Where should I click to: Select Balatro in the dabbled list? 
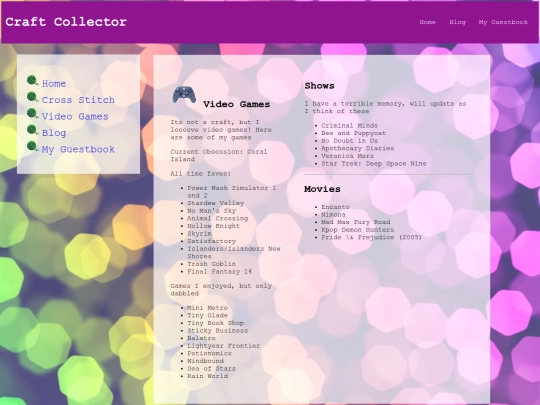pyautogui.click(x=201, y=338)
